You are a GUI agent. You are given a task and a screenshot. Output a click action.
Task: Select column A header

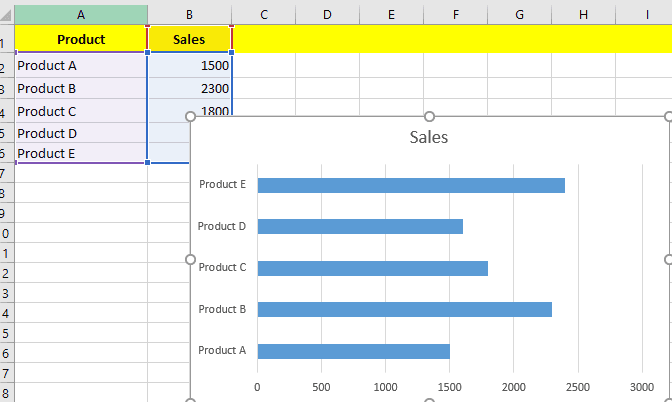tap(81, 14)
